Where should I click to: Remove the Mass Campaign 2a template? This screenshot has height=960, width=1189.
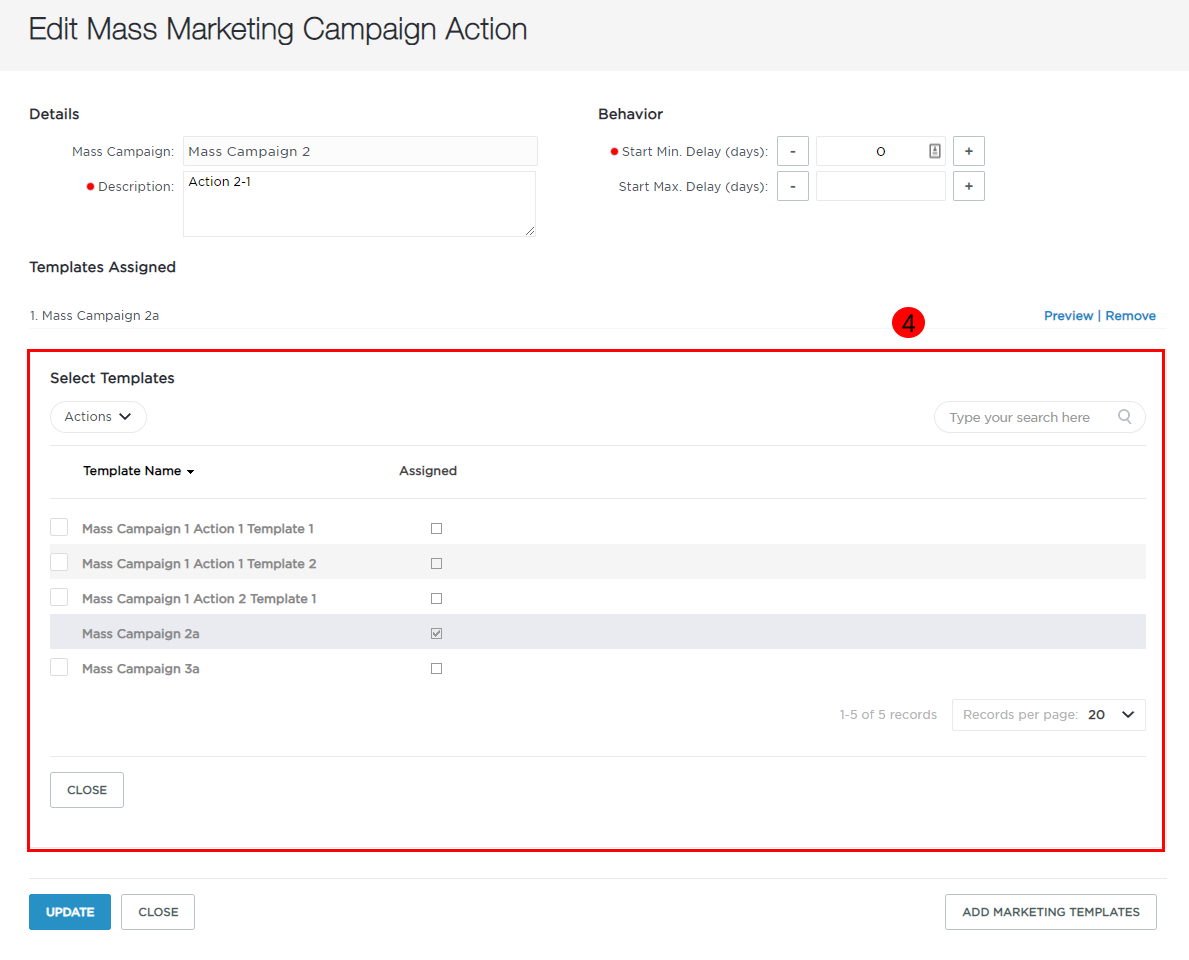pos(1130,315)
